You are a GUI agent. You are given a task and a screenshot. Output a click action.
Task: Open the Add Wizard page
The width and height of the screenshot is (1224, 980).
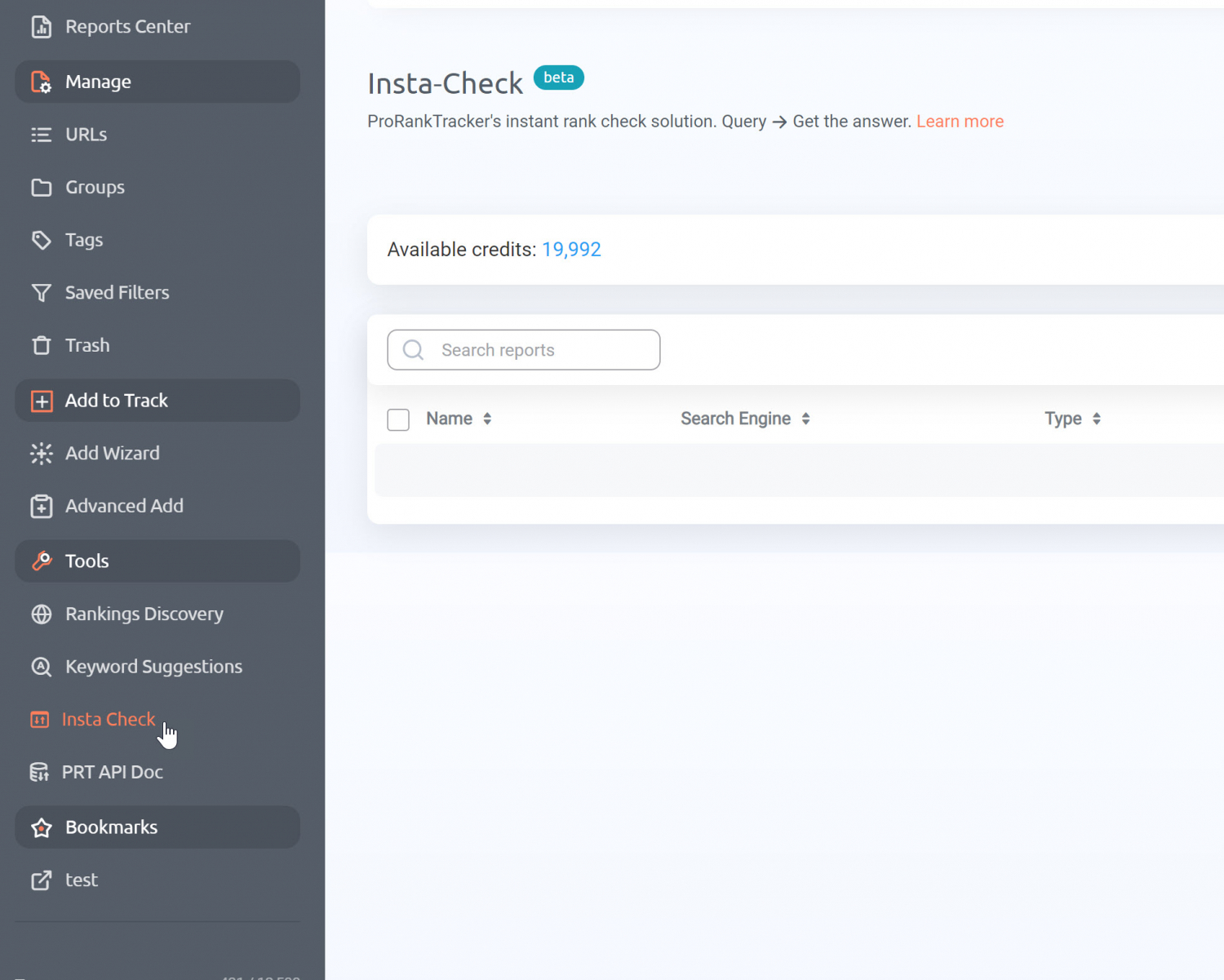pos(113,454)
